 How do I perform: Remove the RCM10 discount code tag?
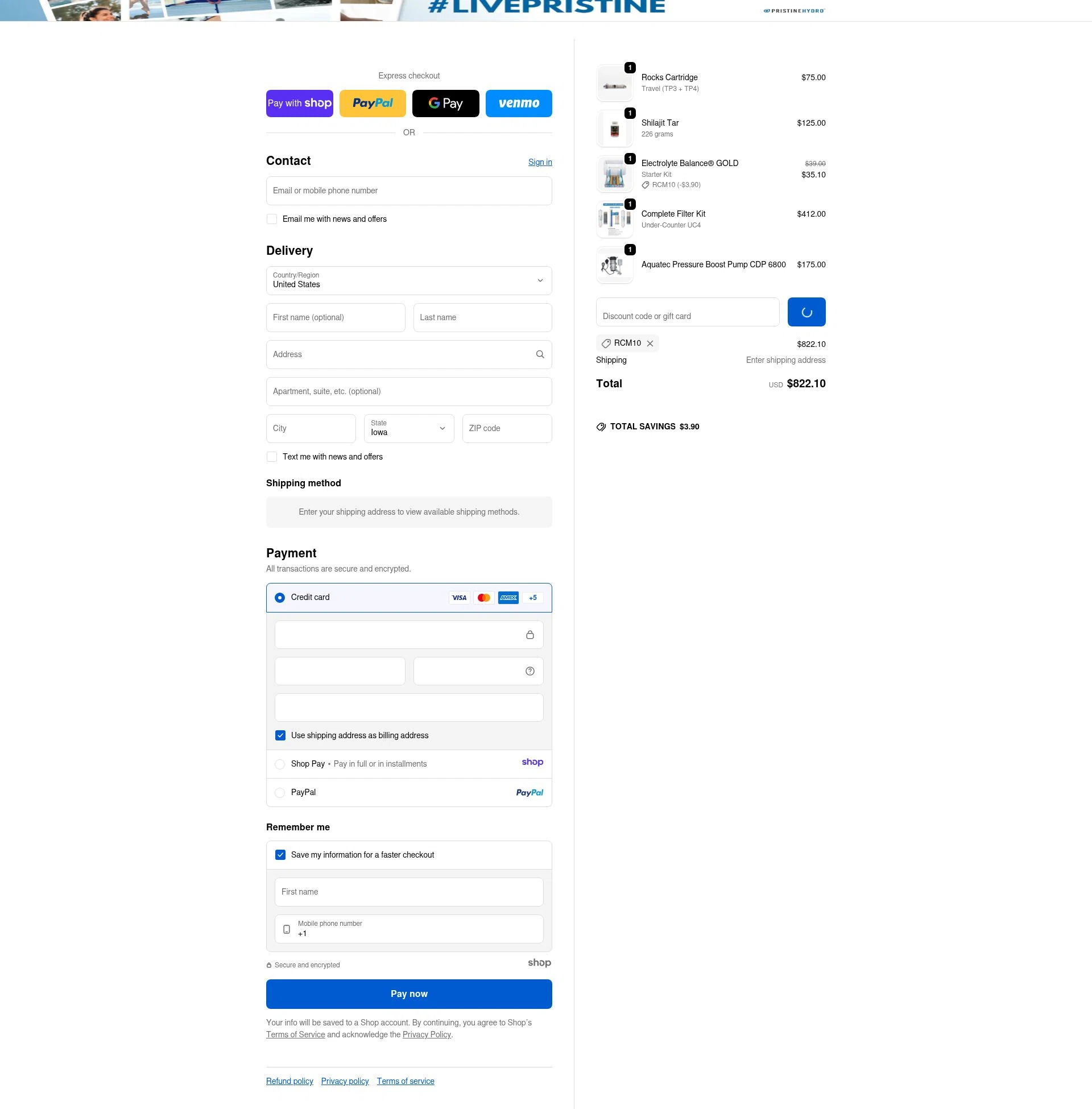click(651, 343)
